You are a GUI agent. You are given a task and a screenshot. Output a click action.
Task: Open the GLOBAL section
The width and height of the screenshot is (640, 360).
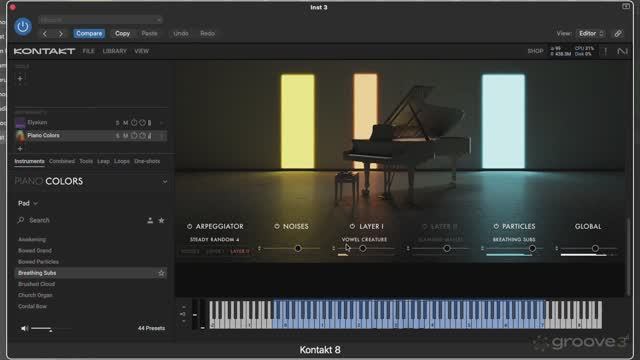click(588, 227)
